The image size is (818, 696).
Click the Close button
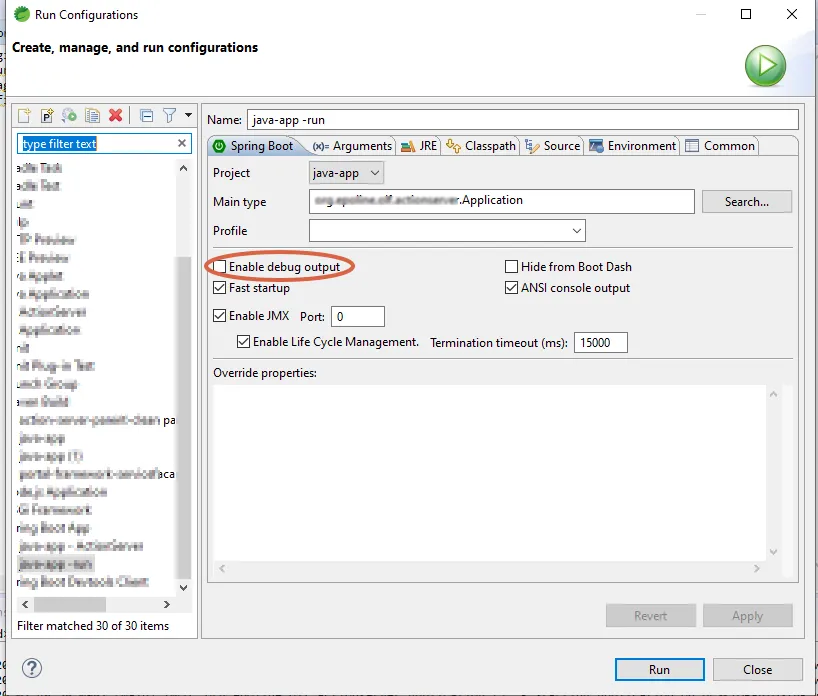click(x=757, y=669)
